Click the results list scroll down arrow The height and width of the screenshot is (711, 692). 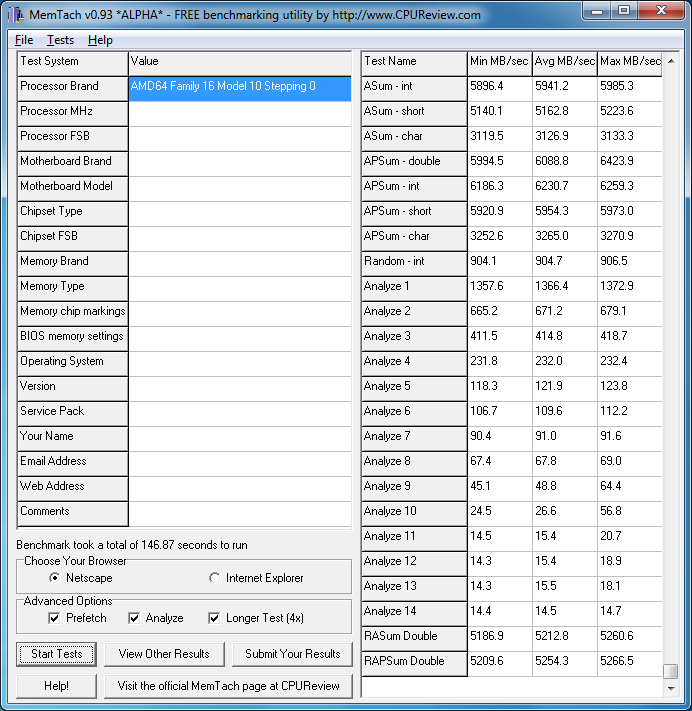671,688
